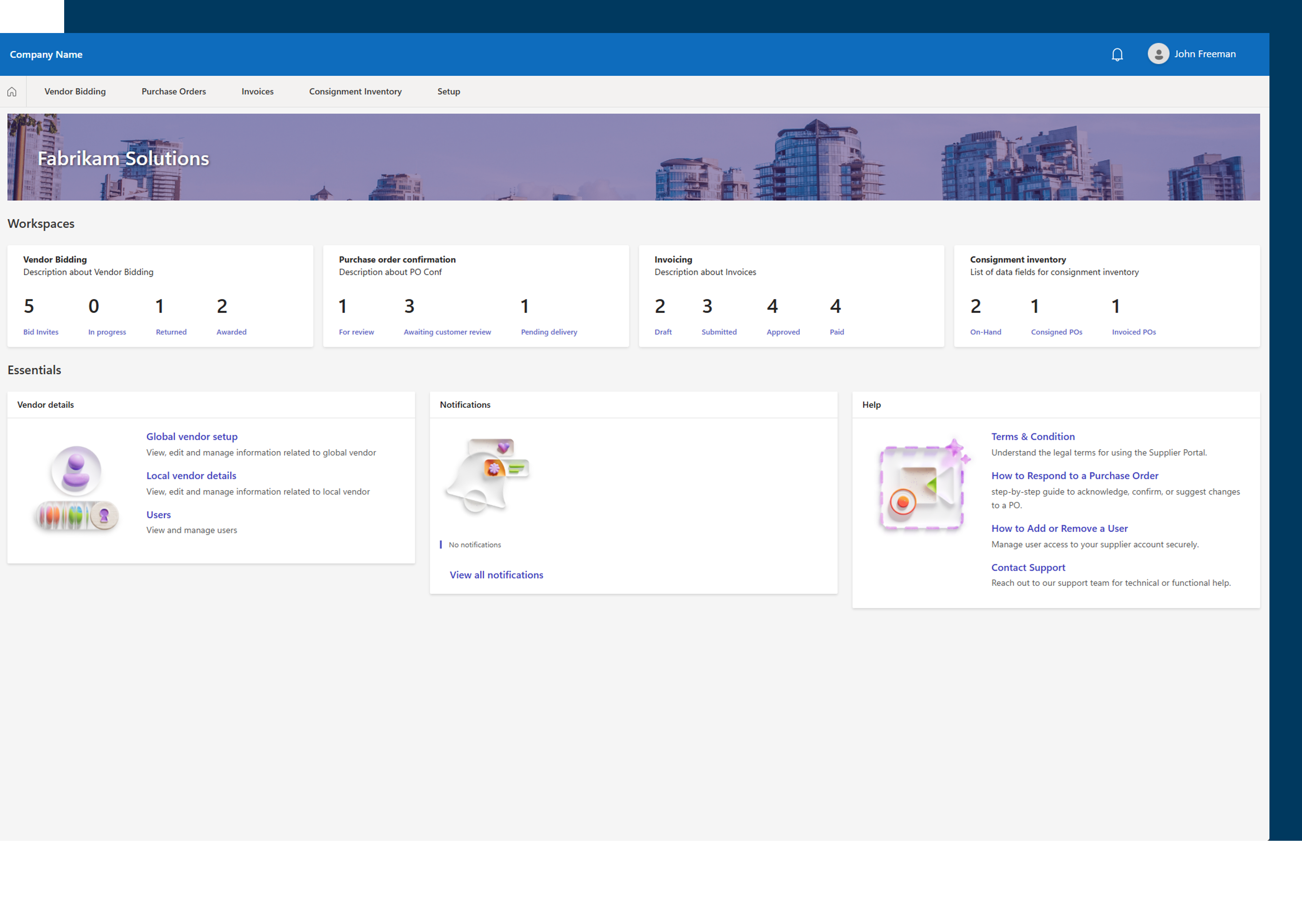The image size is (1302, 924).
Task: Click the Home icon in navigation bar
Action: [x=12, y=92]
